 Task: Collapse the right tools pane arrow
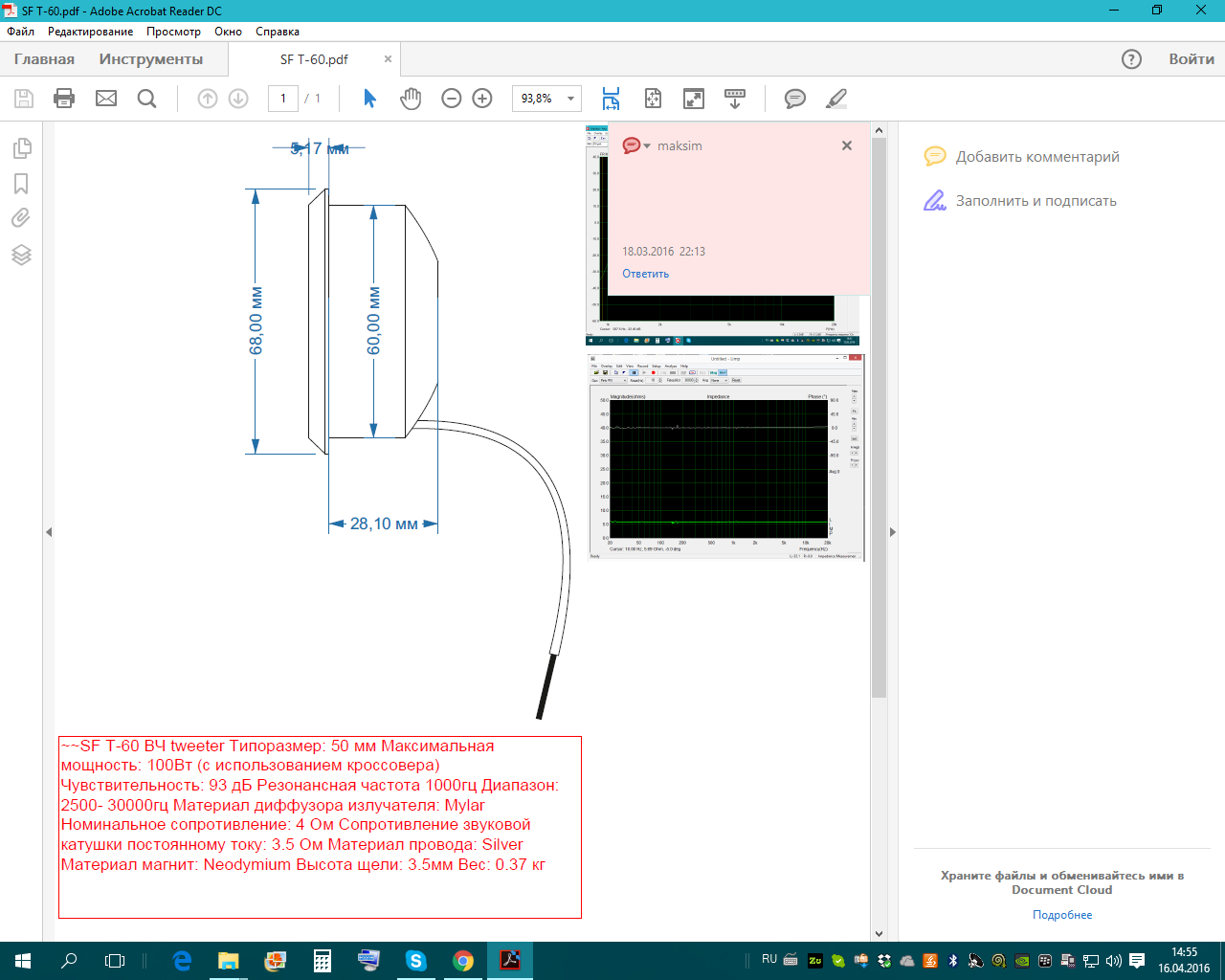892,532
